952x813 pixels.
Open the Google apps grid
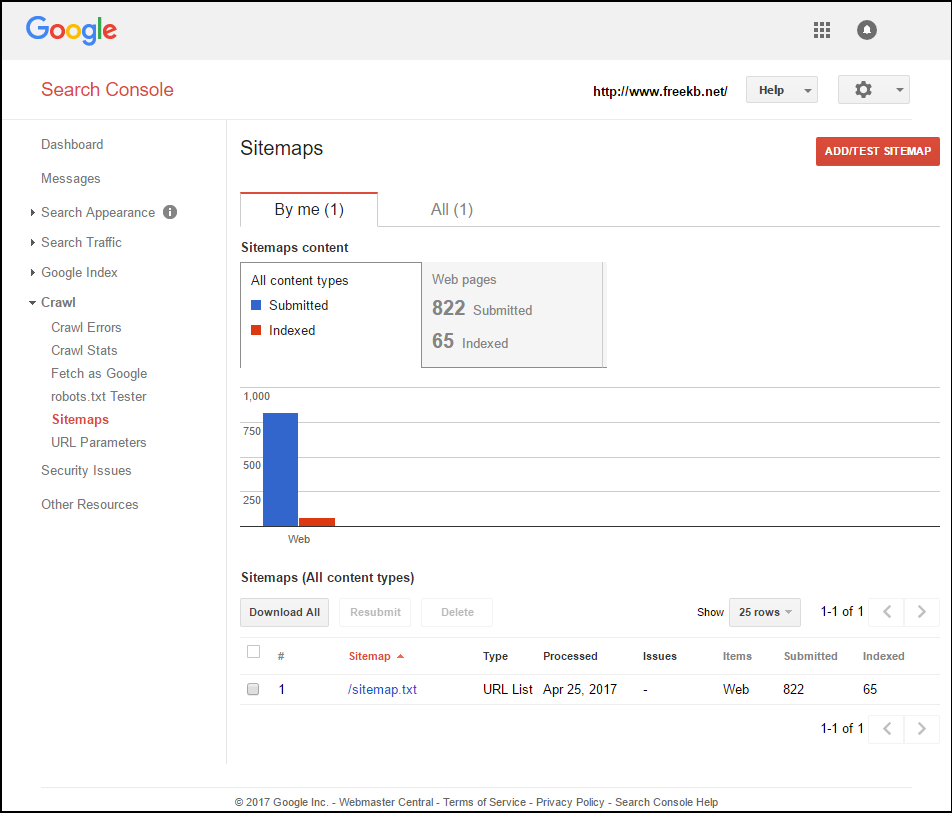821,30
